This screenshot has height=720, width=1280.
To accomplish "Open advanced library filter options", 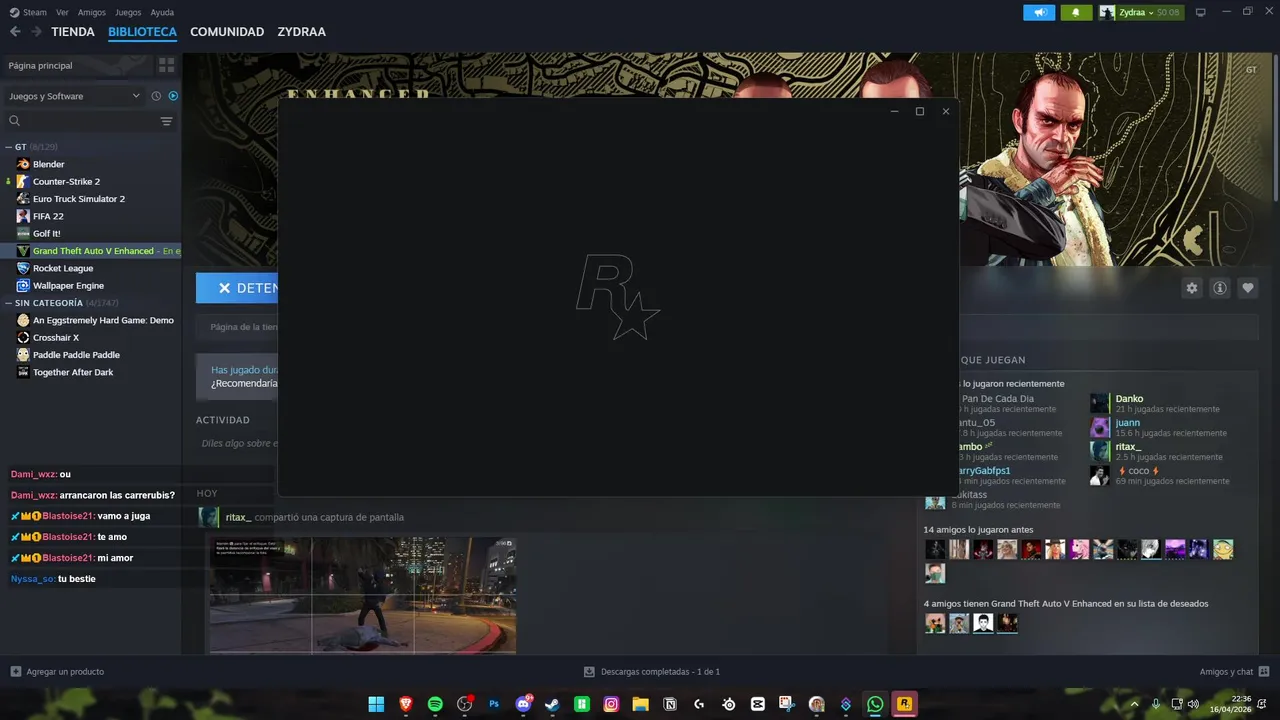I will [x=167, y=121].
